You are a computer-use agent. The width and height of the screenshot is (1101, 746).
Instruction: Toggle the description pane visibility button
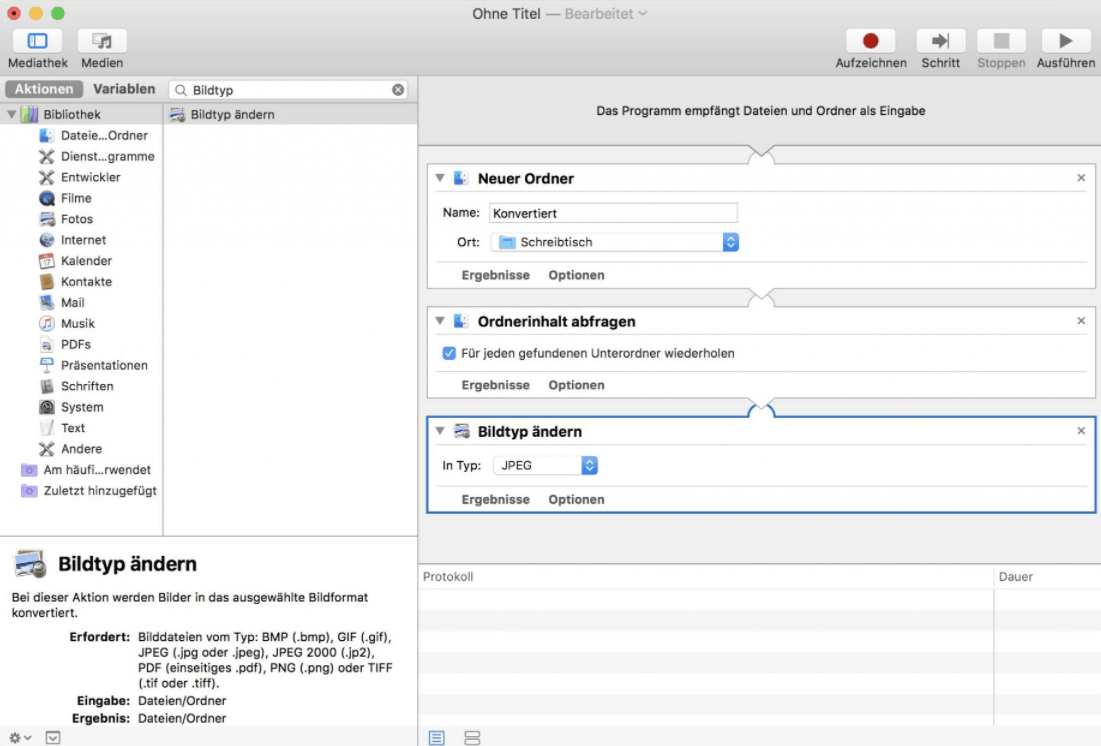point(53,738)
